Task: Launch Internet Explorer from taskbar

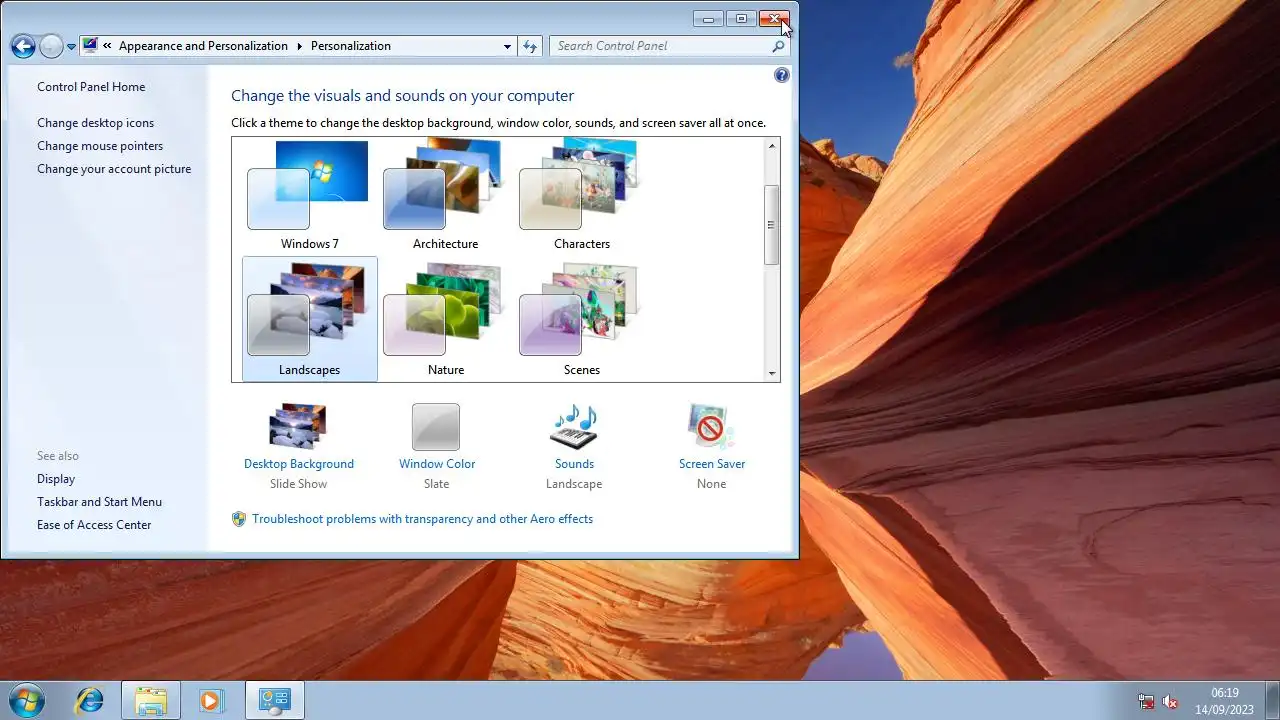Action: click(x=89, y=700)
